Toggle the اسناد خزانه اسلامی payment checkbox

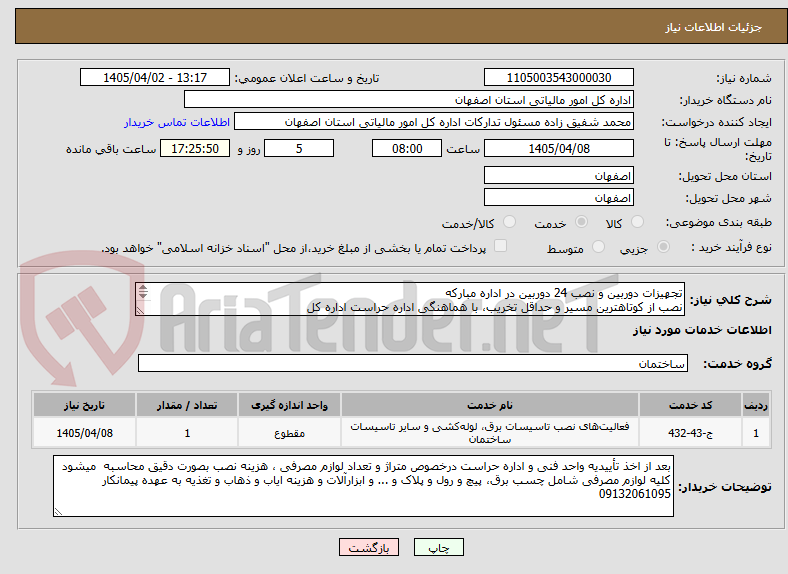click(x=500, y=246)
